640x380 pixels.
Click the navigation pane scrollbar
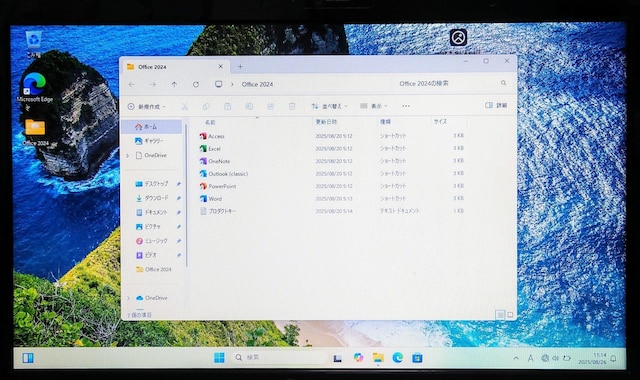[186, 195]
